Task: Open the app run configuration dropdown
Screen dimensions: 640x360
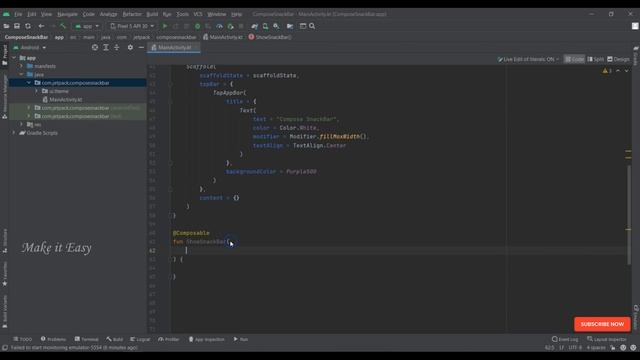Action: point(87,26)
